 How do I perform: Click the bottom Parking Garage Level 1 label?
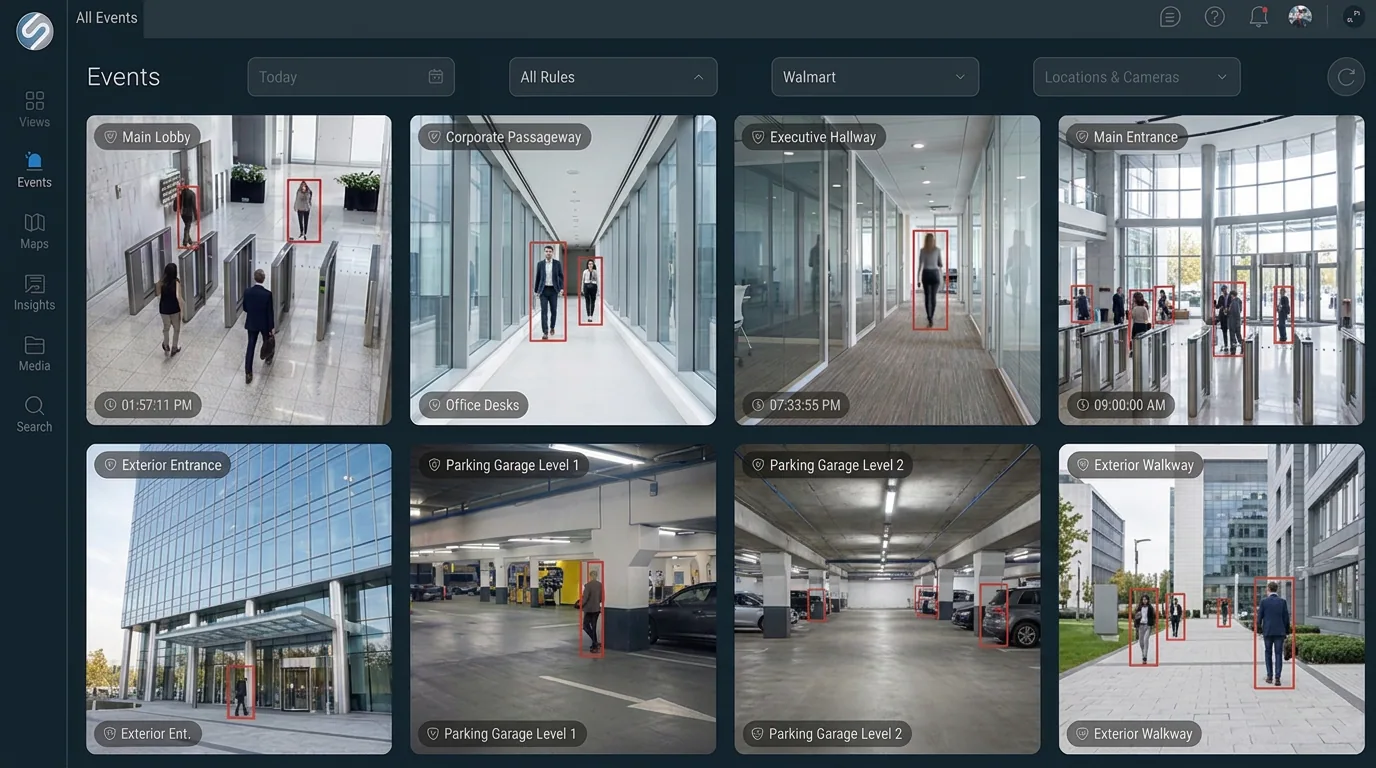pyautogui.click(x=503, y=734)
